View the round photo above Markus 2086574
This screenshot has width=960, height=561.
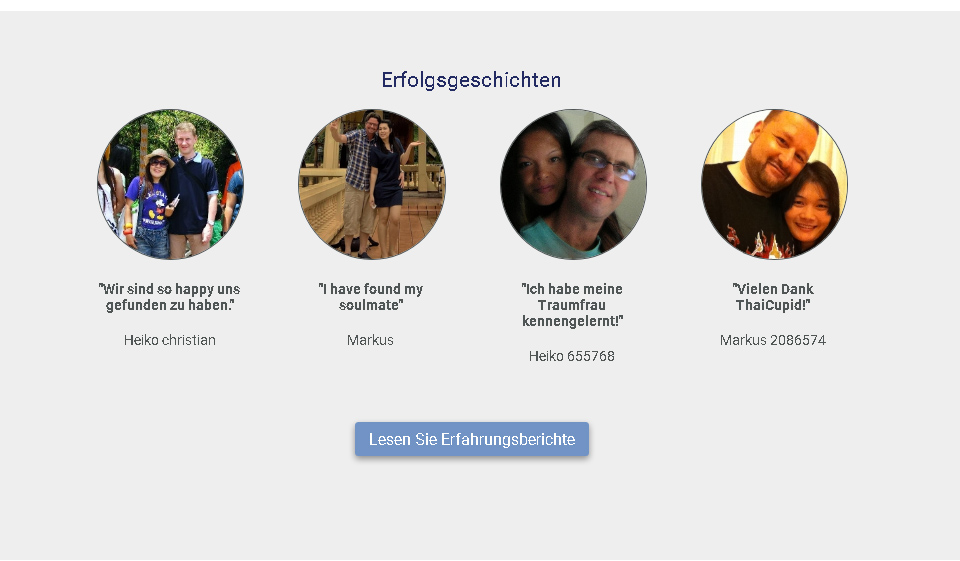point(774,184)
